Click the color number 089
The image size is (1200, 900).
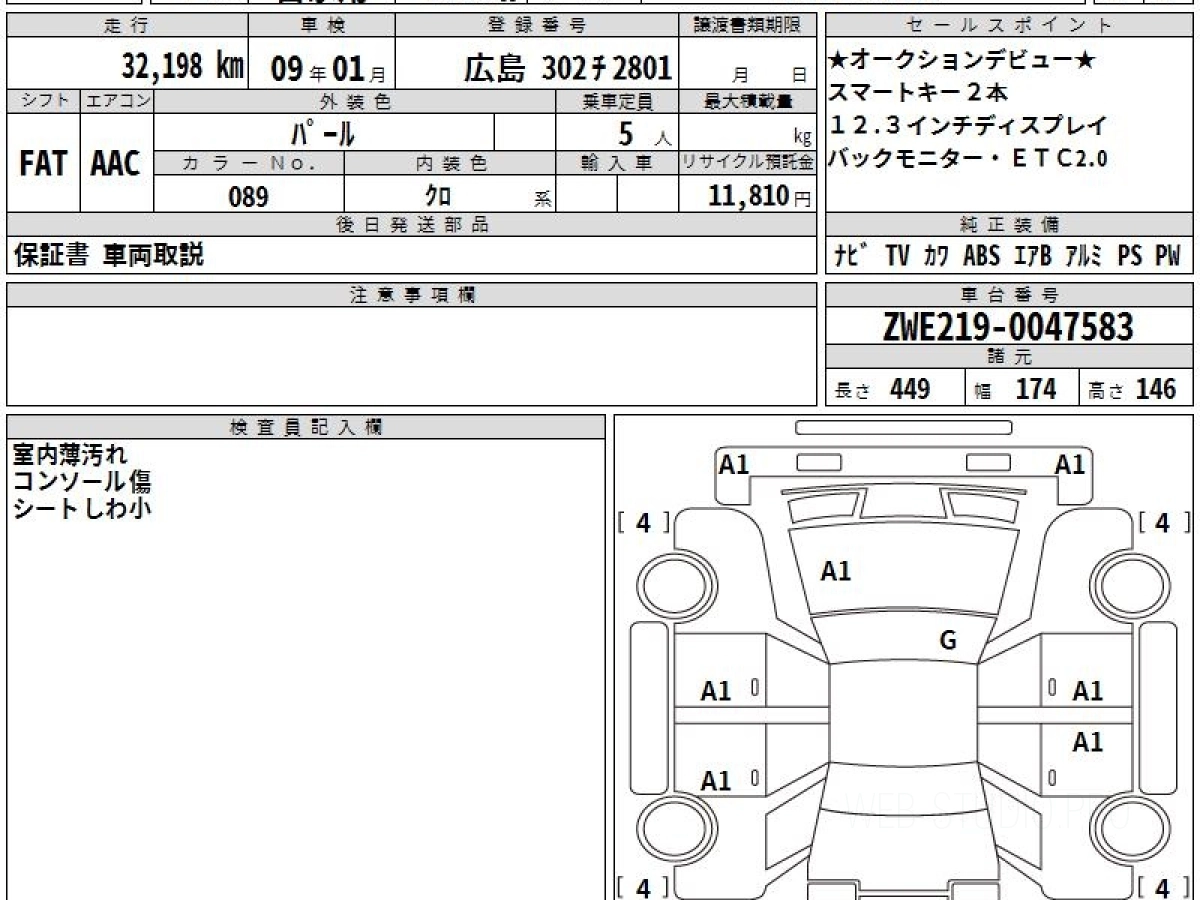(x=248, y=197)
